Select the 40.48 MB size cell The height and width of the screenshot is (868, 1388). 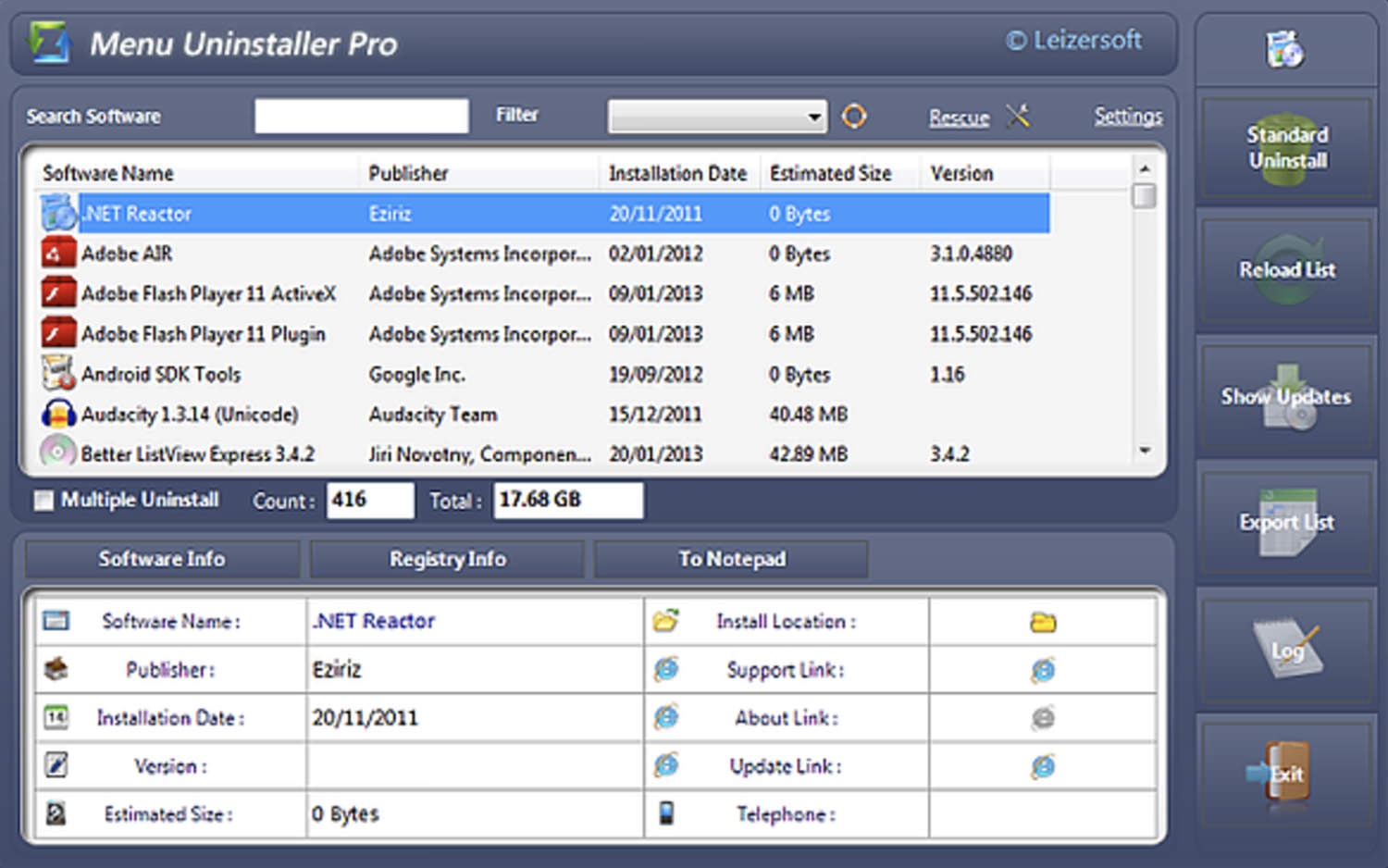pyautogui.click(x=808, y=415)
